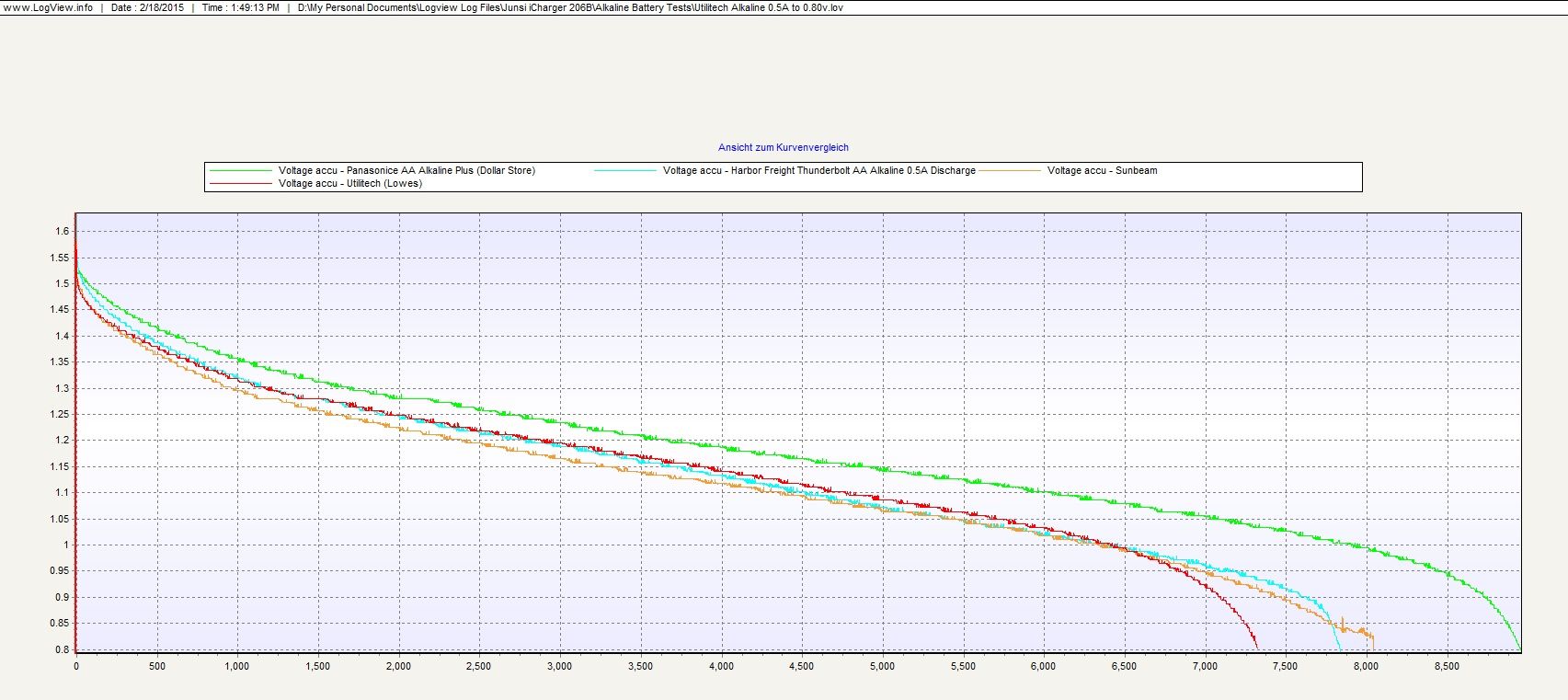This screenshot has height=700, width=1568.
Task: Select Harbor Freight Thunderbolt legend entry
Action: point(819,170)
